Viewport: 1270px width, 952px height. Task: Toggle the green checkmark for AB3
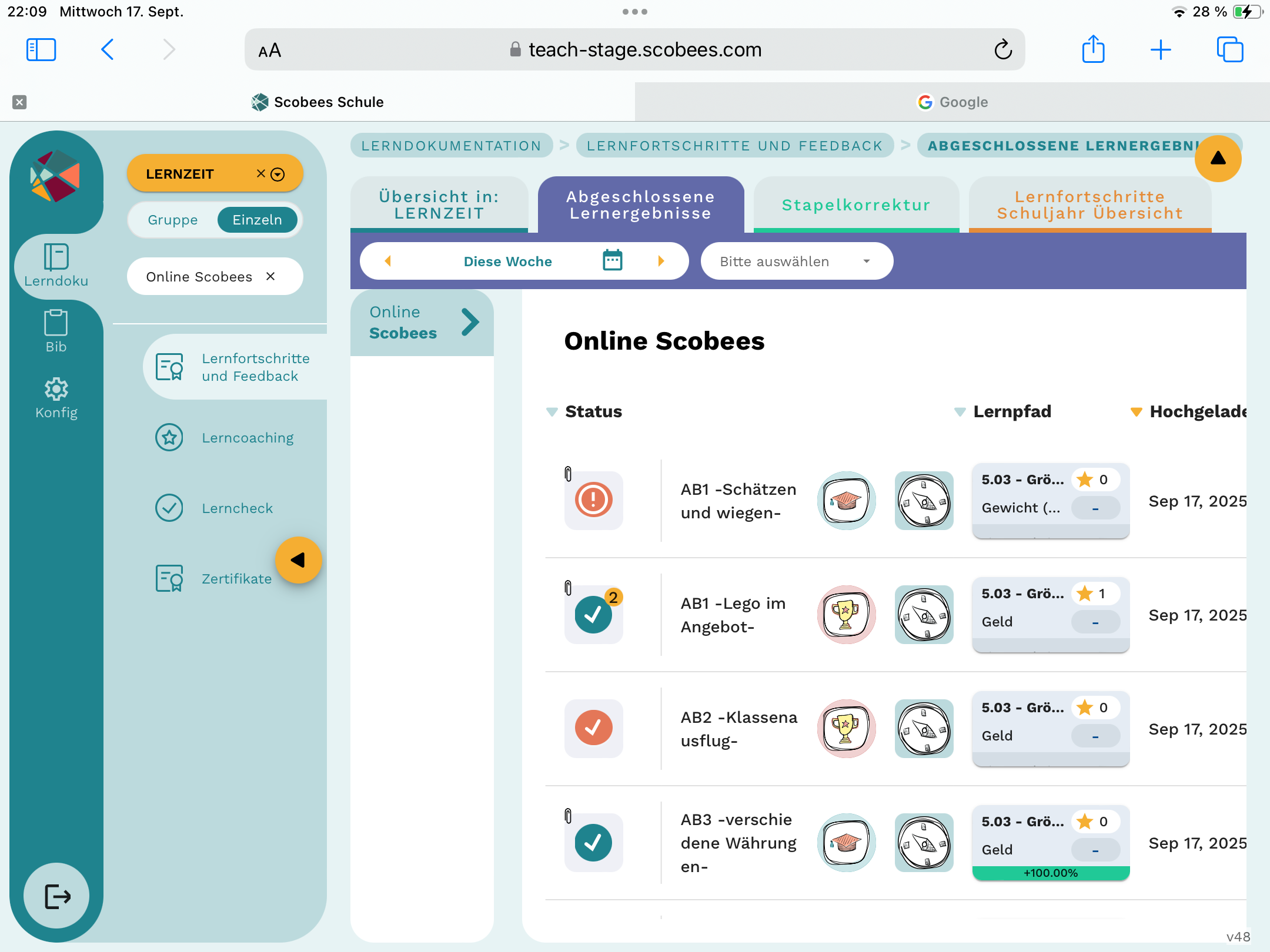point(593,842)
